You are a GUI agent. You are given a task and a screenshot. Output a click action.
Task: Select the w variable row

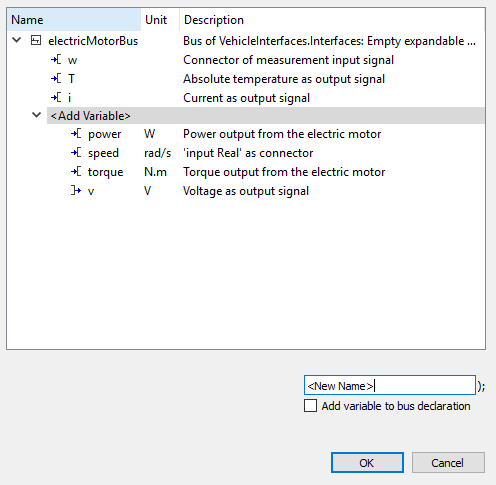click(246, 60)
